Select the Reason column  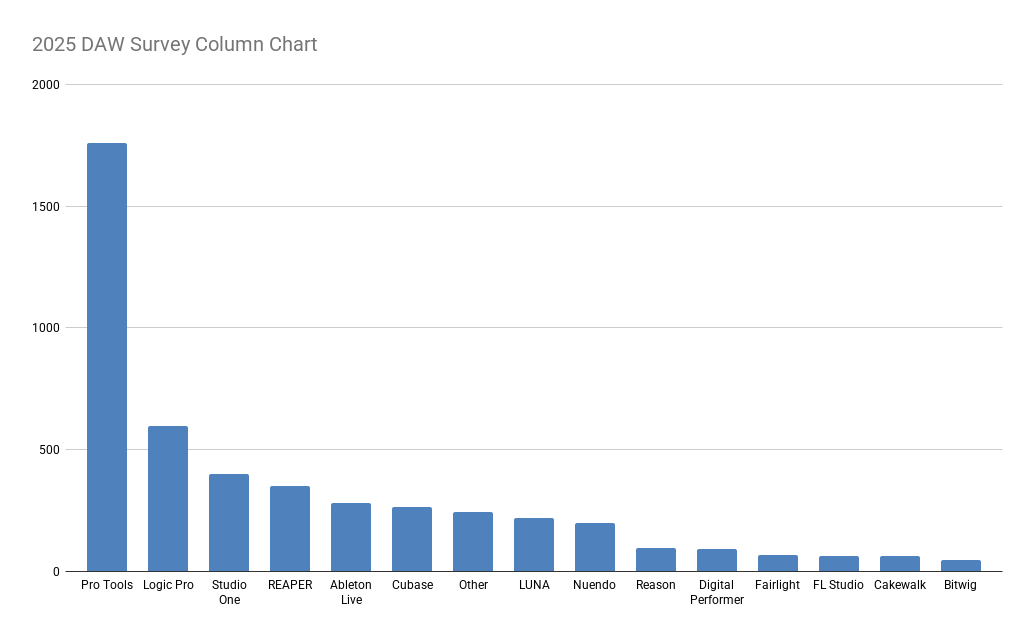tap(655, 560)
